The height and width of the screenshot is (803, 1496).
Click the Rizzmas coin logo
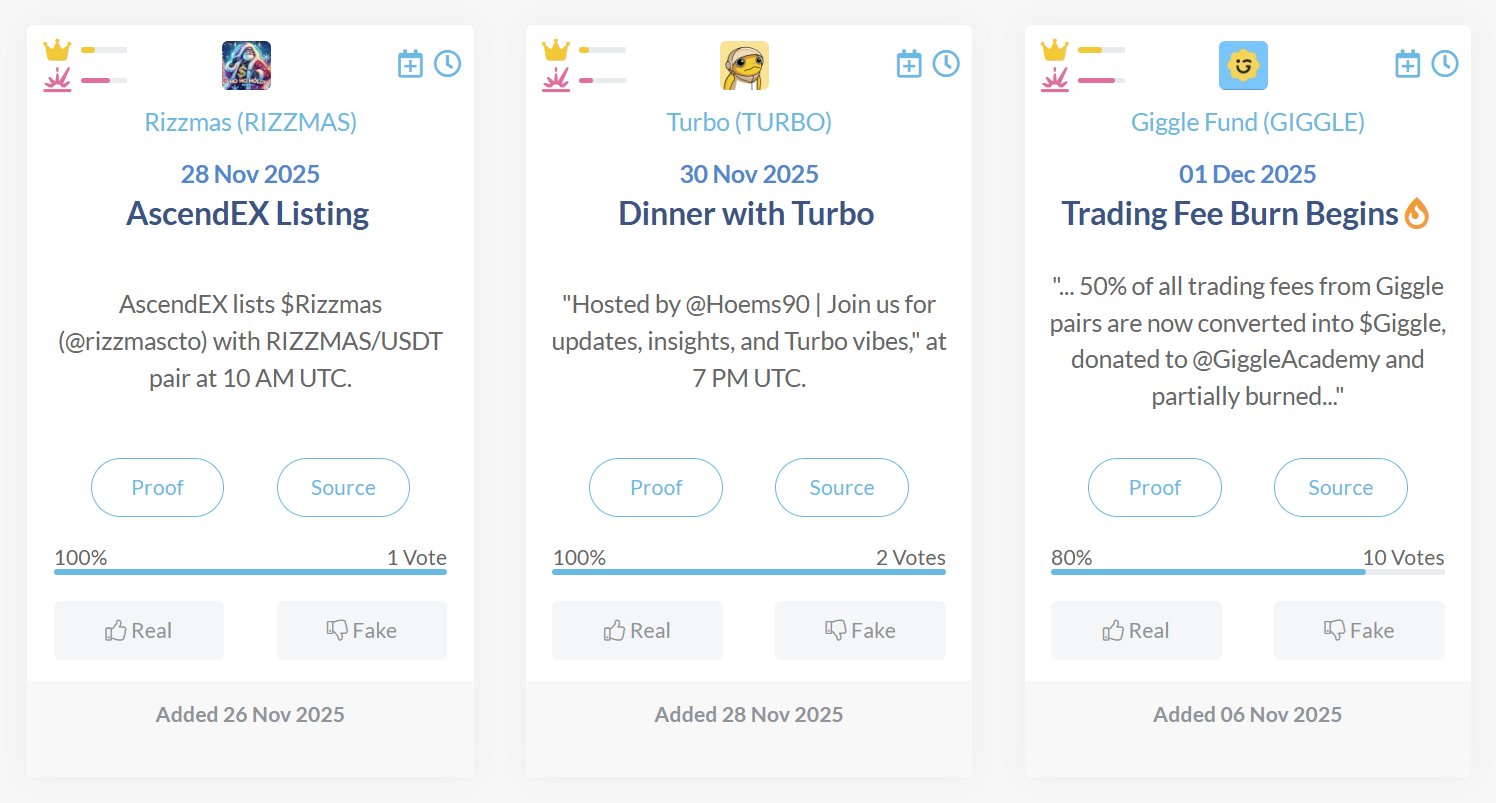click(246, 65)
